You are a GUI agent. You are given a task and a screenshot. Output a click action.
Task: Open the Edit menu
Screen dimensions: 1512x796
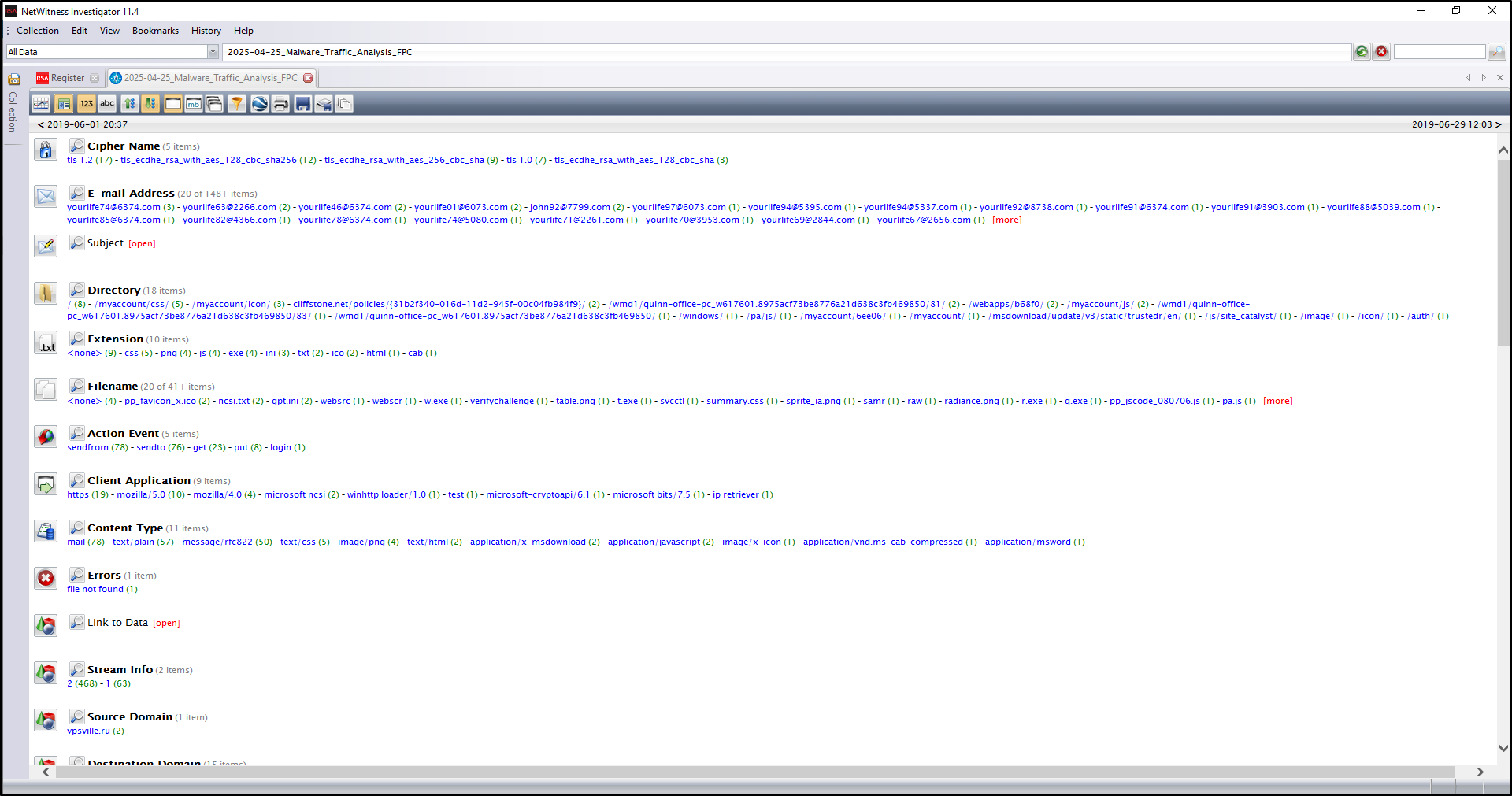tap(80, 31)
